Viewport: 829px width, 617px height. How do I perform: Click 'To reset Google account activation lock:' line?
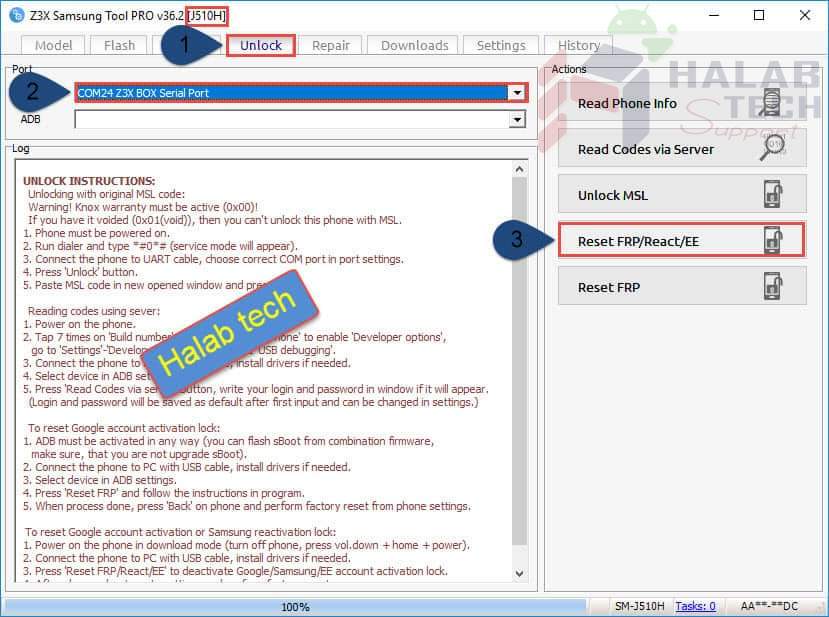pyautogui.click(x=124, y=428)
